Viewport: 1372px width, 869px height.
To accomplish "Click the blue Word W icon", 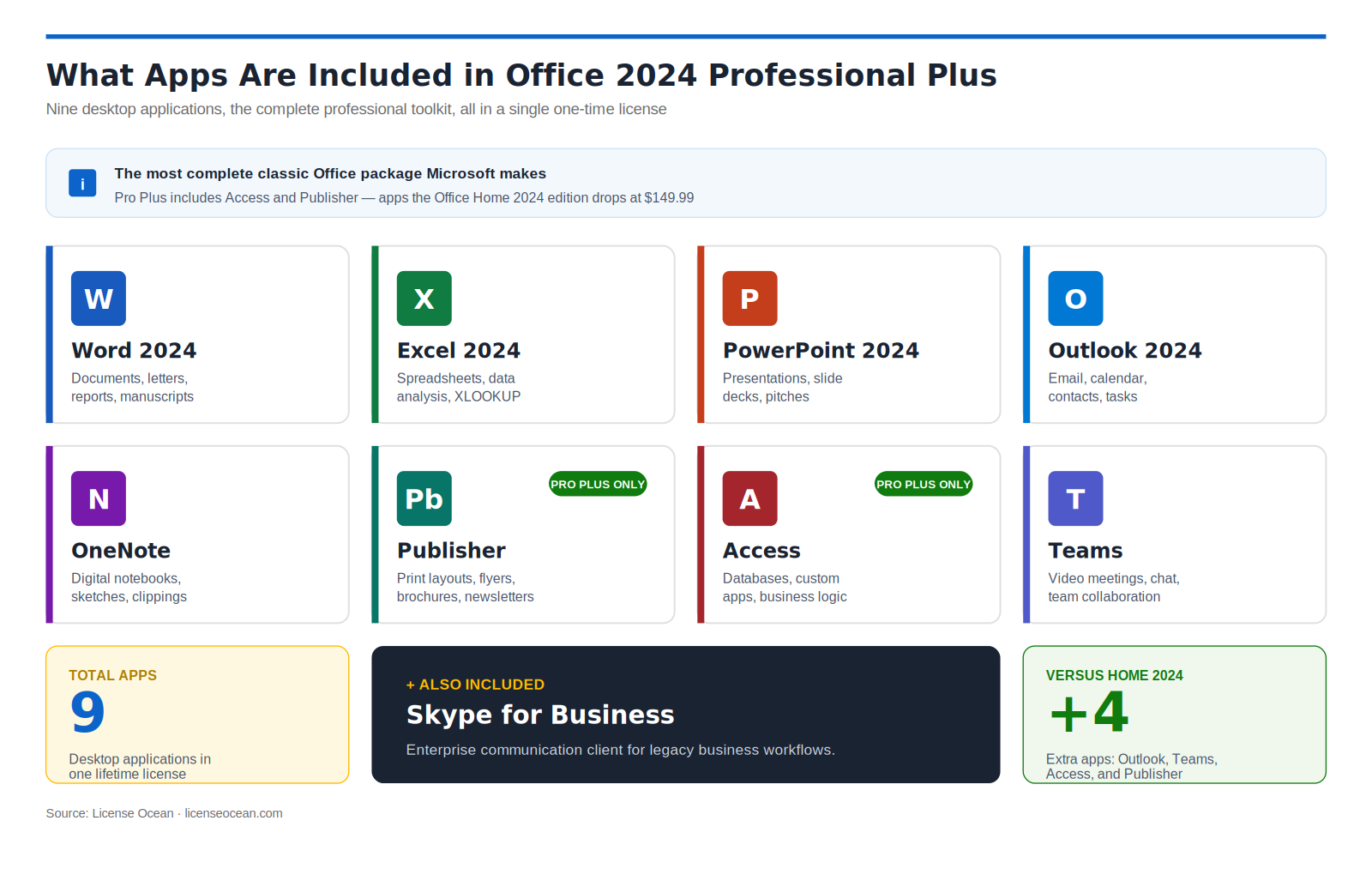I will pyautogui.click(x=99, y=299).
